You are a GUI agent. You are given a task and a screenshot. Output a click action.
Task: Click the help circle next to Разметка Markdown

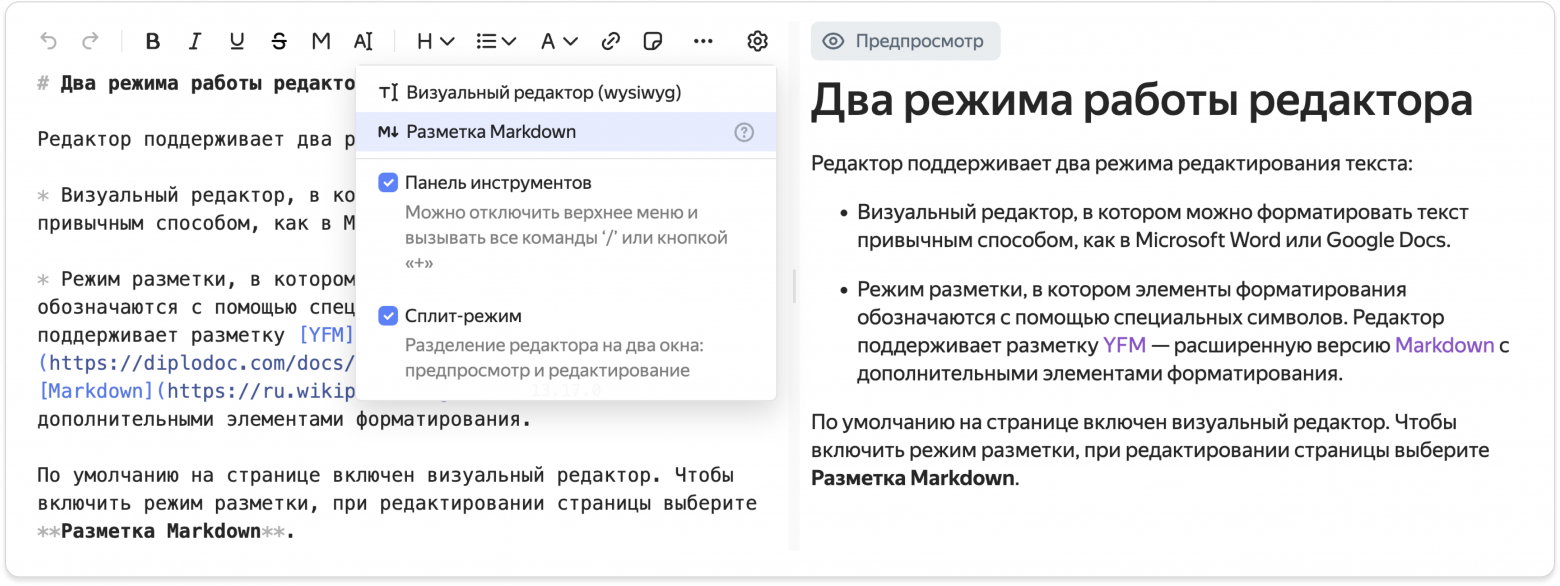tap(744, 131)
